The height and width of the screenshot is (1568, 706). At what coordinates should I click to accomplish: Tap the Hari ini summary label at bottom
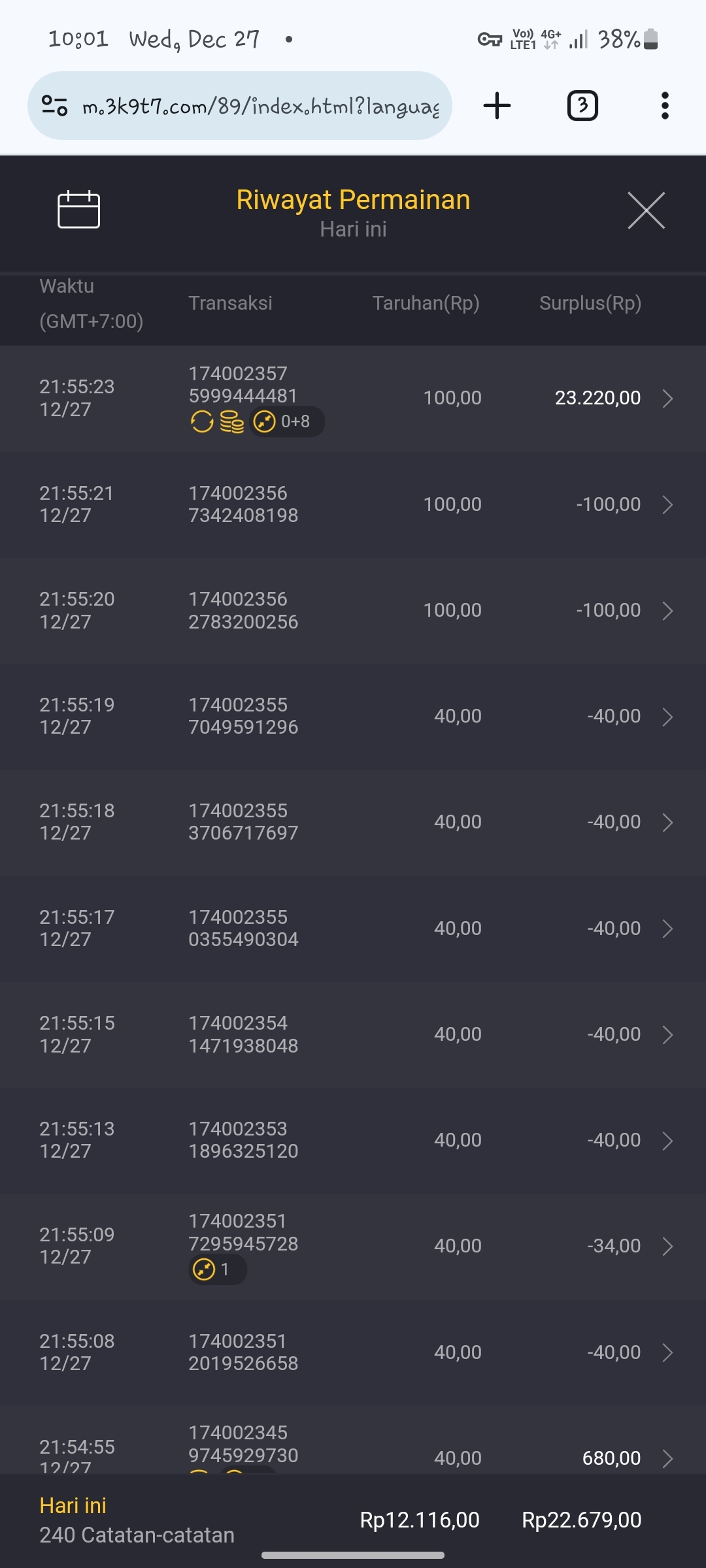[73, 1505]
